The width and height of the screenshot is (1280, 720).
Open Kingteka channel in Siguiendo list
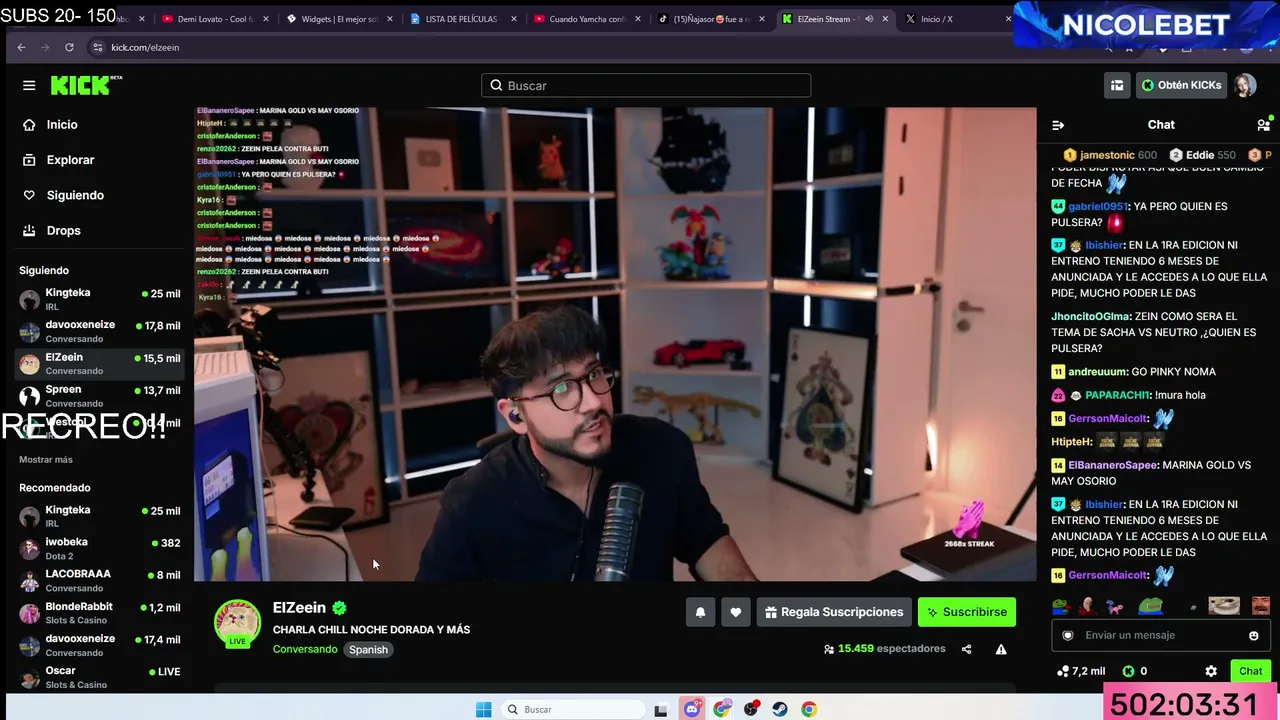tap(100, 300)
